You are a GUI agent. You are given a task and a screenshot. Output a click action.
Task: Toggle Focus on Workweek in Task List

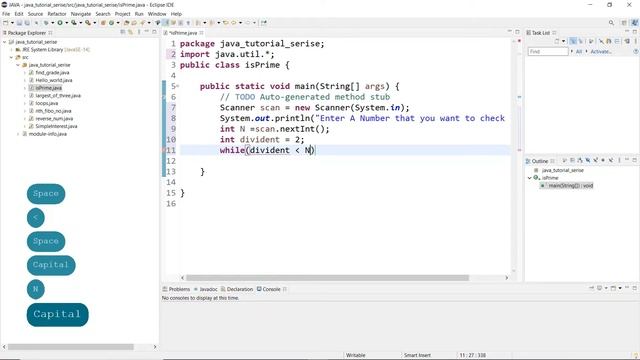tap(591, 41)
